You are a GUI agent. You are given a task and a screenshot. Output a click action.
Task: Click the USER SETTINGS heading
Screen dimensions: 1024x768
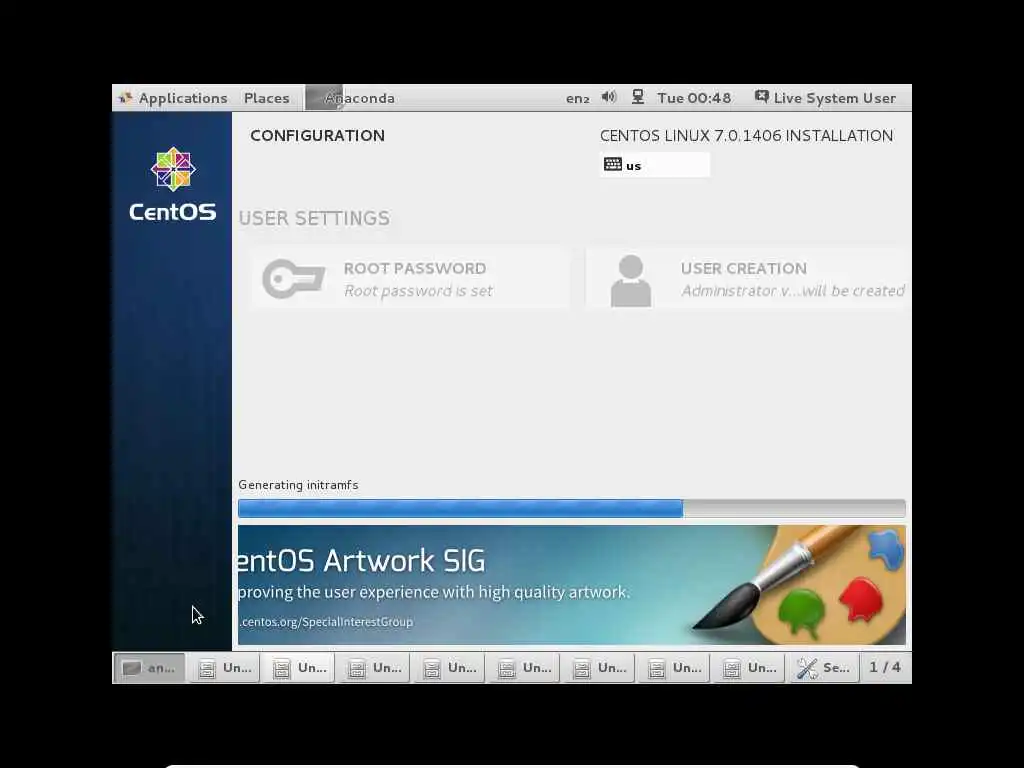pos(314,218)
